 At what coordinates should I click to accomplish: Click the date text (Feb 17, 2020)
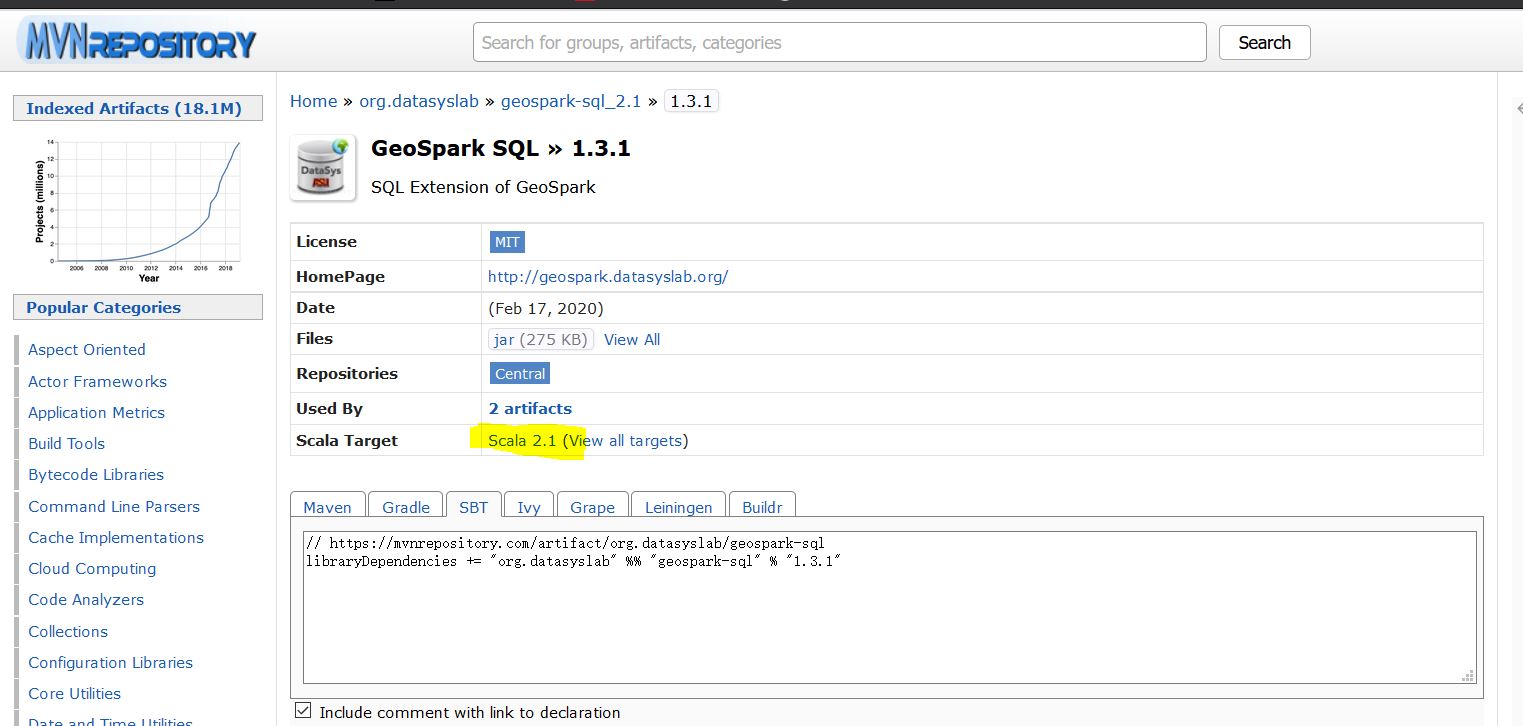(x=546, y=308)
